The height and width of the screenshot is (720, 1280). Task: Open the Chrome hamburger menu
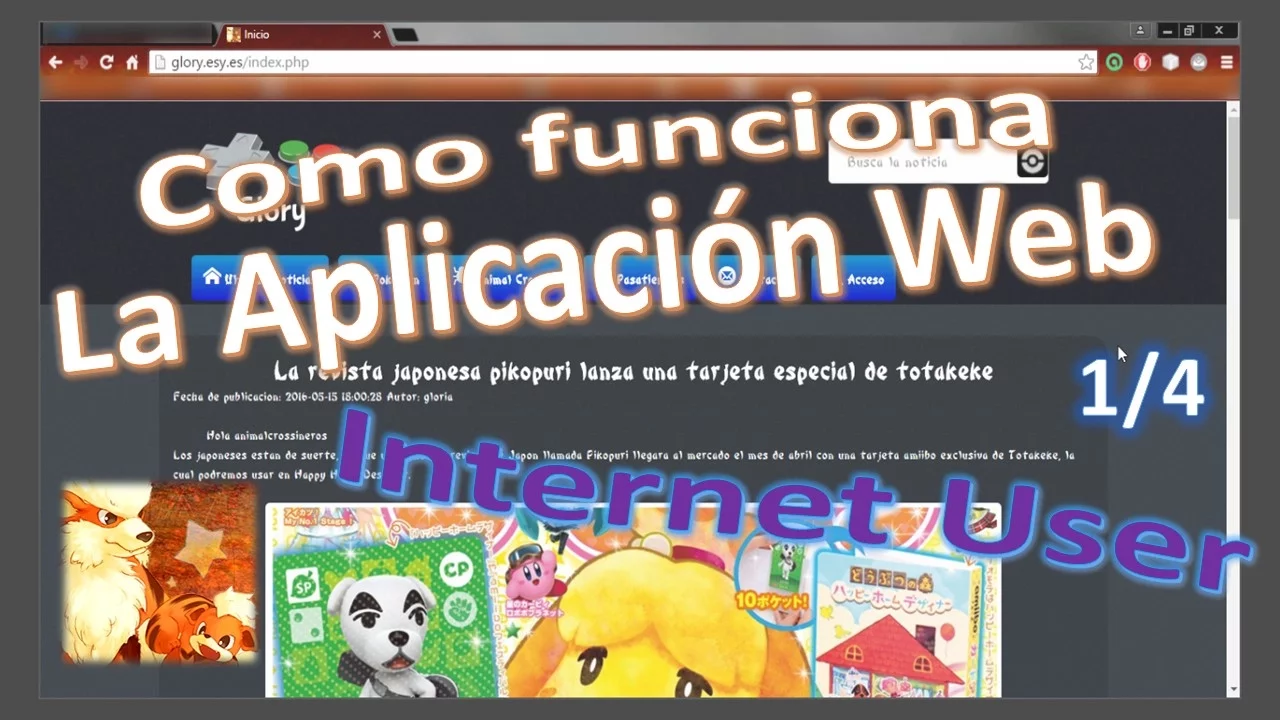1227,62
